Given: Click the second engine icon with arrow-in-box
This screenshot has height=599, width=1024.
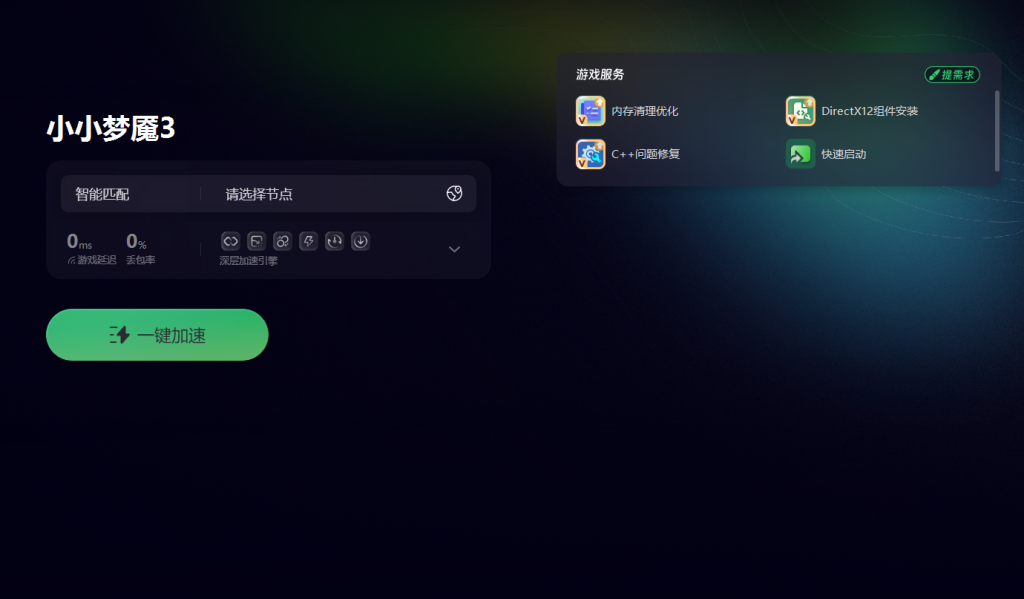Looking at the screenshot, I should coord(257,242).
